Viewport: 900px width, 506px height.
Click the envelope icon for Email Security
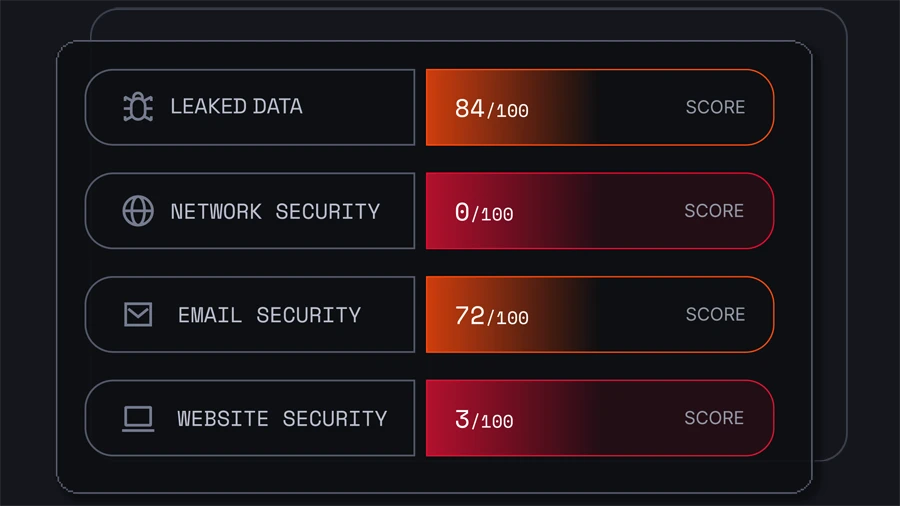coord(138,315)
